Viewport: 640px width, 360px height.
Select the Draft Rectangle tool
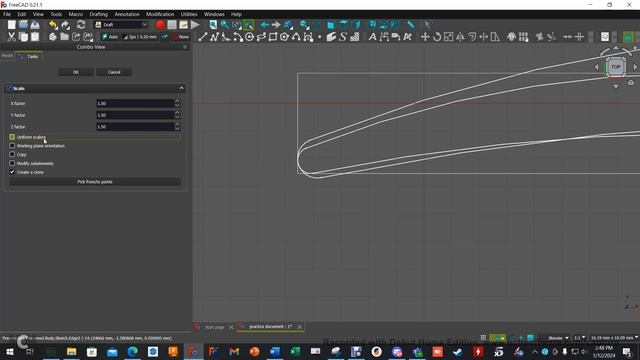point(273,37)
